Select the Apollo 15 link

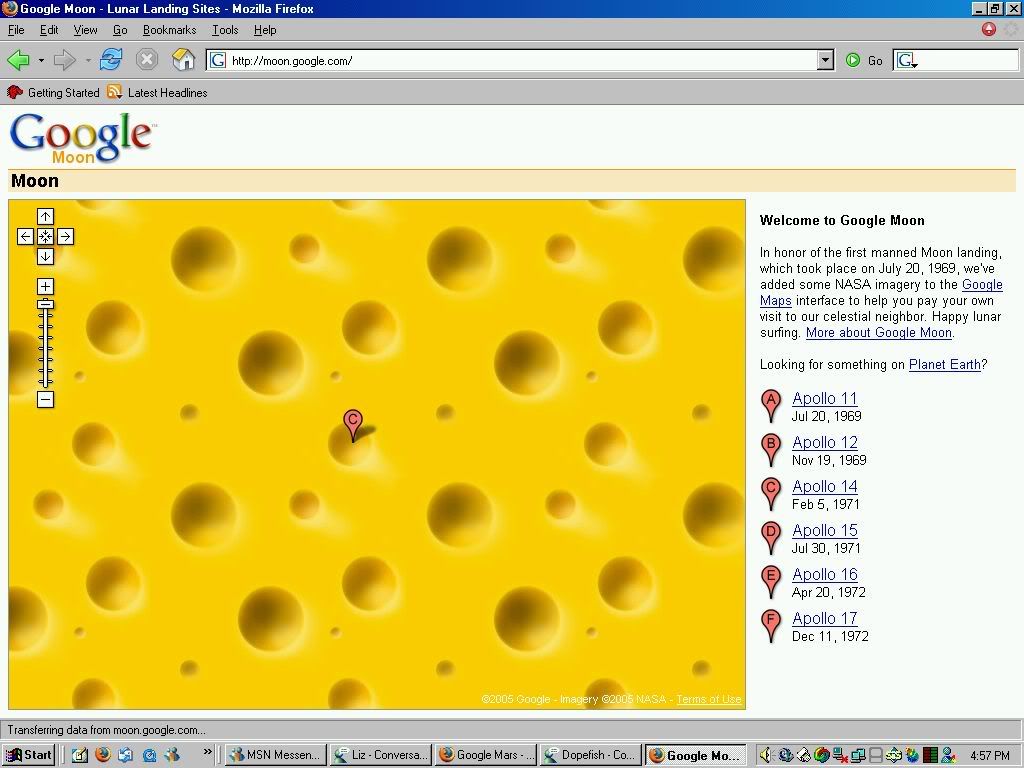click(825, 530)
